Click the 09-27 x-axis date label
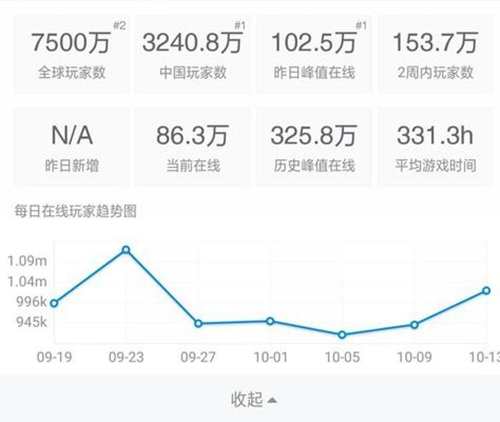 198,357
